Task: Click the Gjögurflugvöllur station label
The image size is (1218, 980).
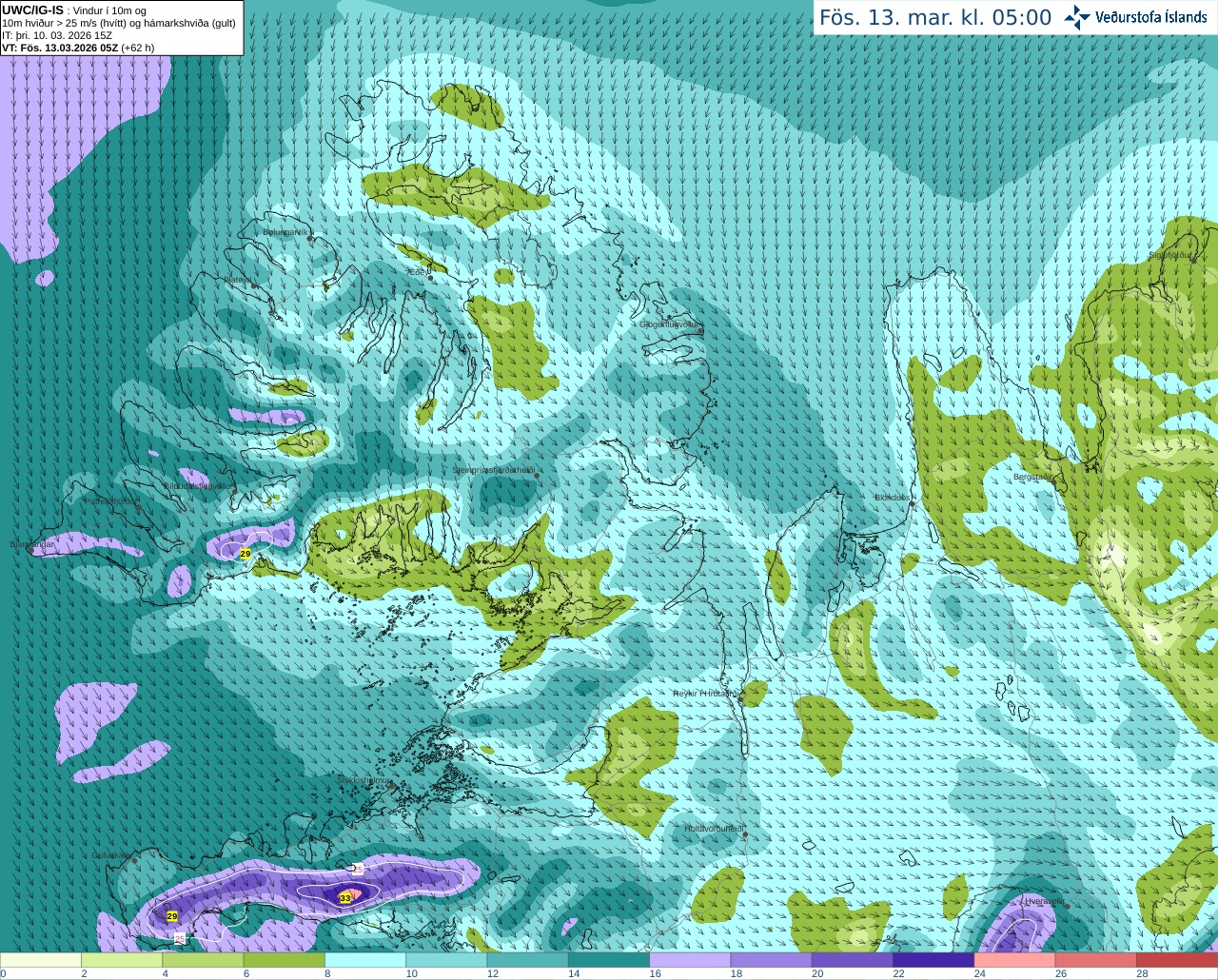Action: pos(670,324)
